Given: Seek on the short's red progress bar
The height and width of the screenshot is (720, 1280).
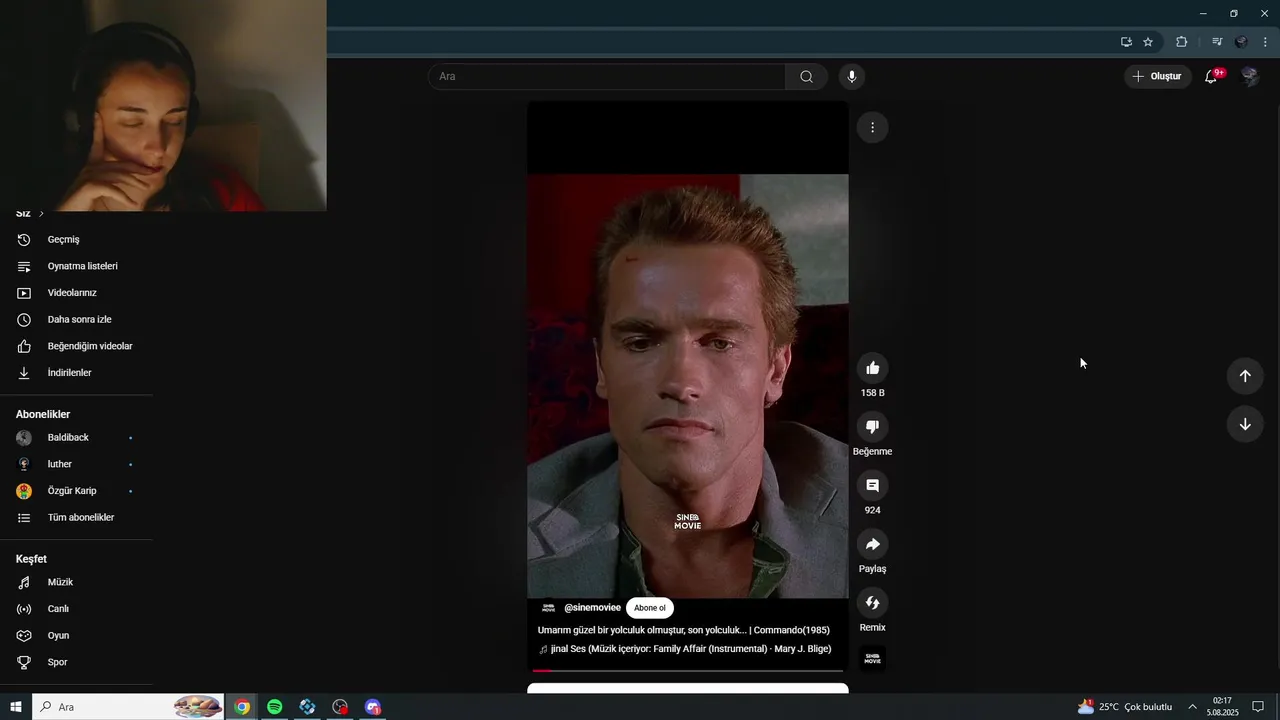Looking at the screenshot, I should click(688, 670).
